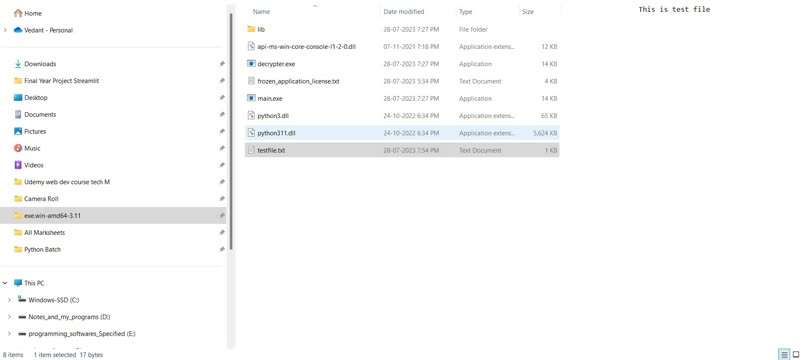Click the main.exe application icon
Image resolution: width=804 pixels, height=360 pixels.
(x=251, y=98)
